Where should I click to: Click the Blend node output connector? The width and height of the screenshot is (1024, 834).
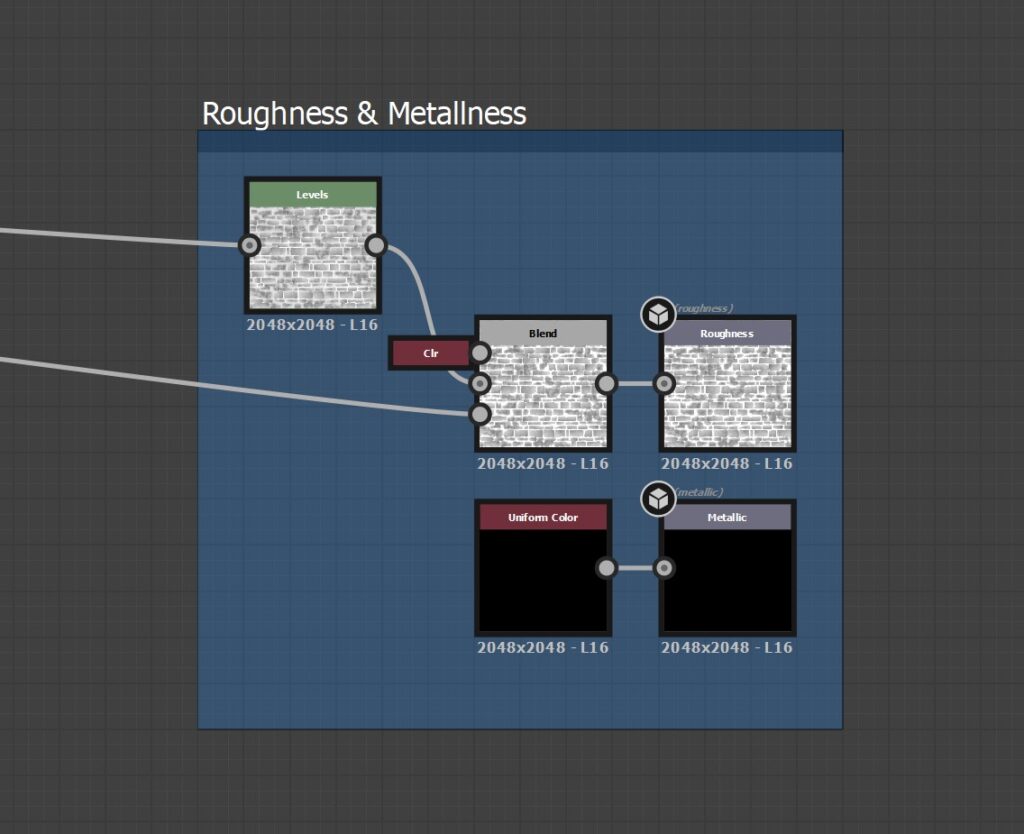[606, 383]
